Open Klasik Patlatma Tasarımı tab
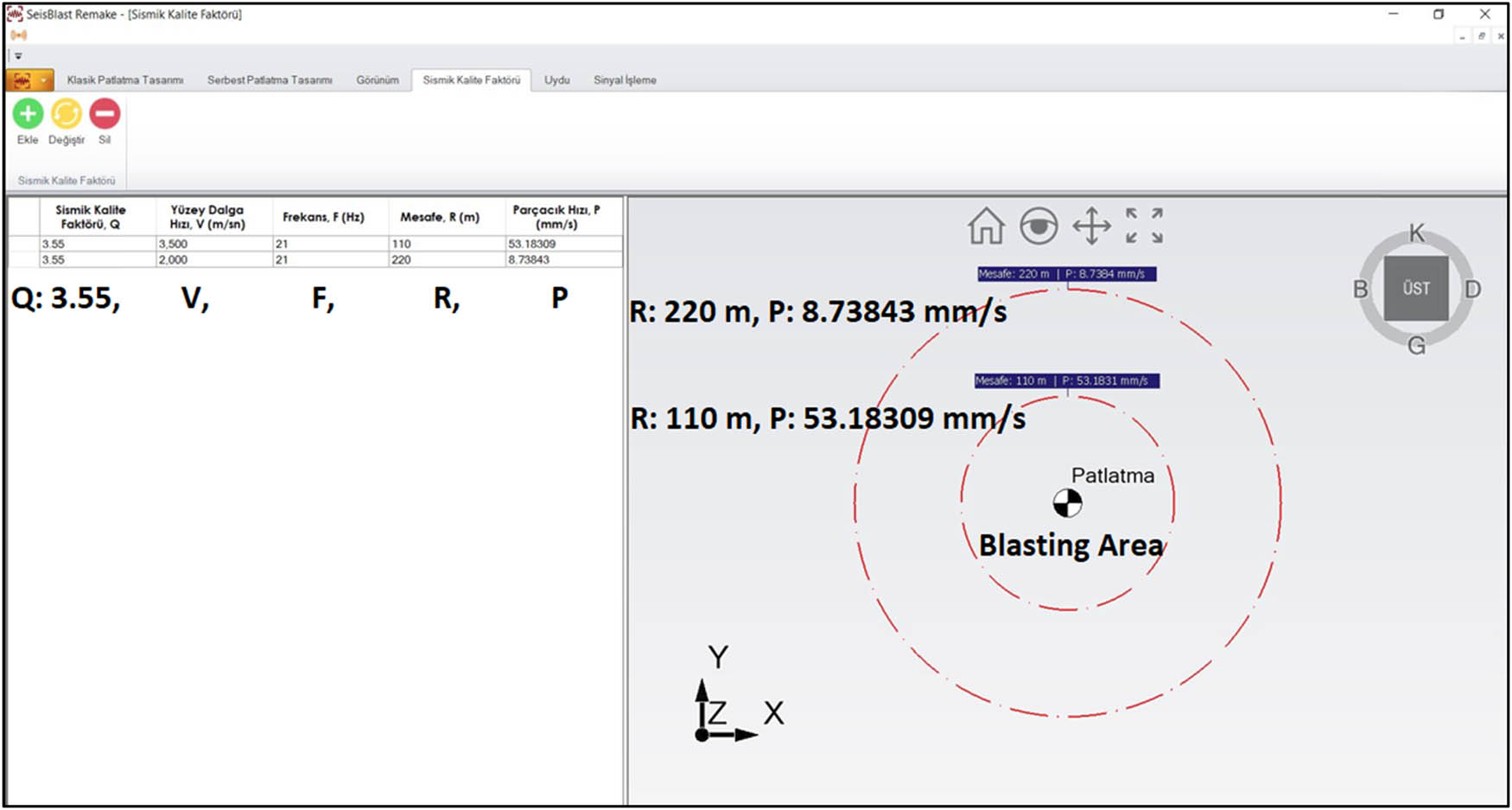Image resolution: width=1512 pixels, height=810 pixels. (x=125, y=80)
